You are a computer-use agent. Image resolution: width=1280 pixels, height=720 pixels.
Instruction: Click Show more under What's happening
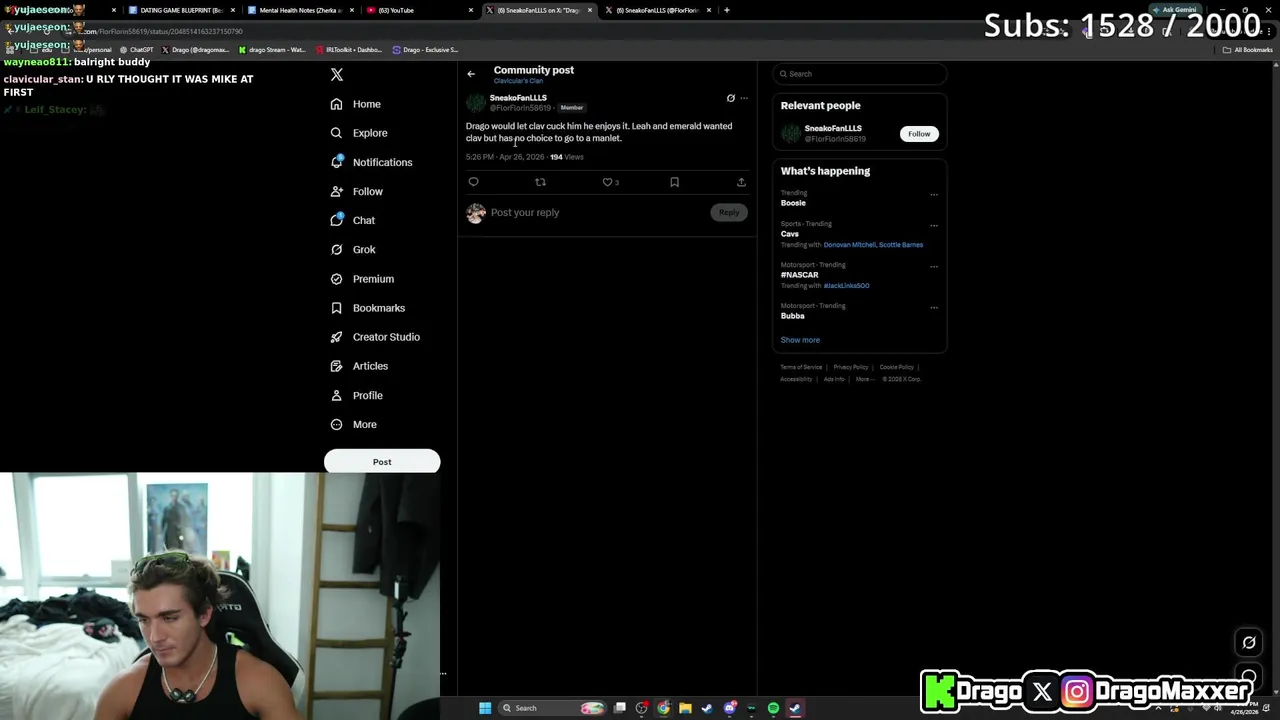pyautogui.click(x=800, y=340)
